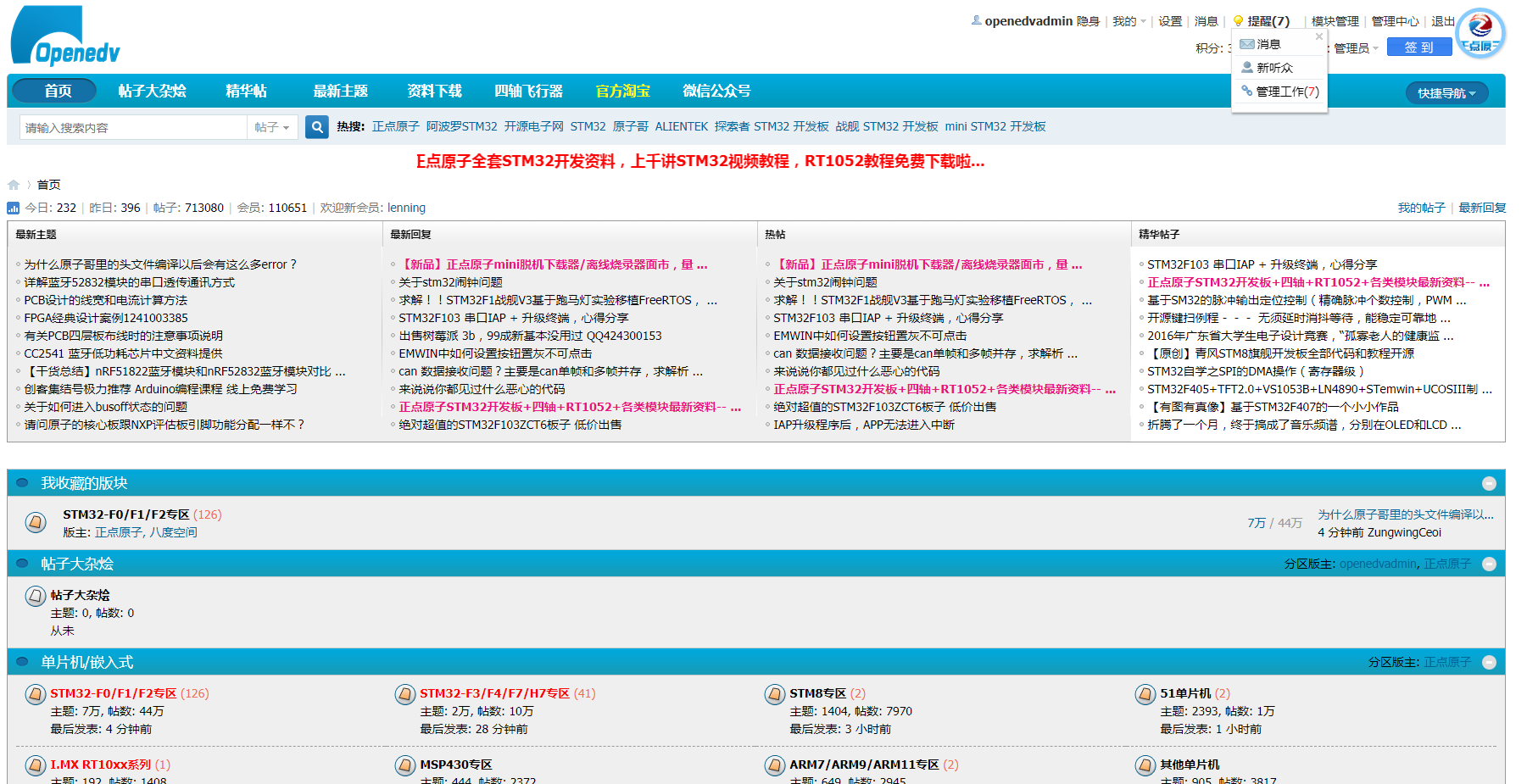Click the statistics bar chart icon
Image resolution: width=1527 pixels, height=784 pixels.
[x=14, y=208]
